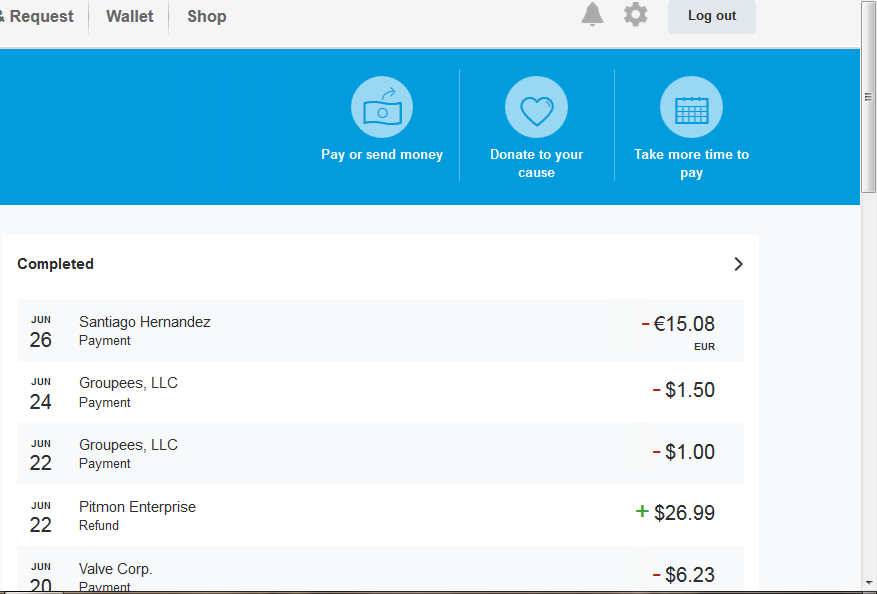Open the notifications bell
This screenshot has height=594, width=877.
(592, 15)
